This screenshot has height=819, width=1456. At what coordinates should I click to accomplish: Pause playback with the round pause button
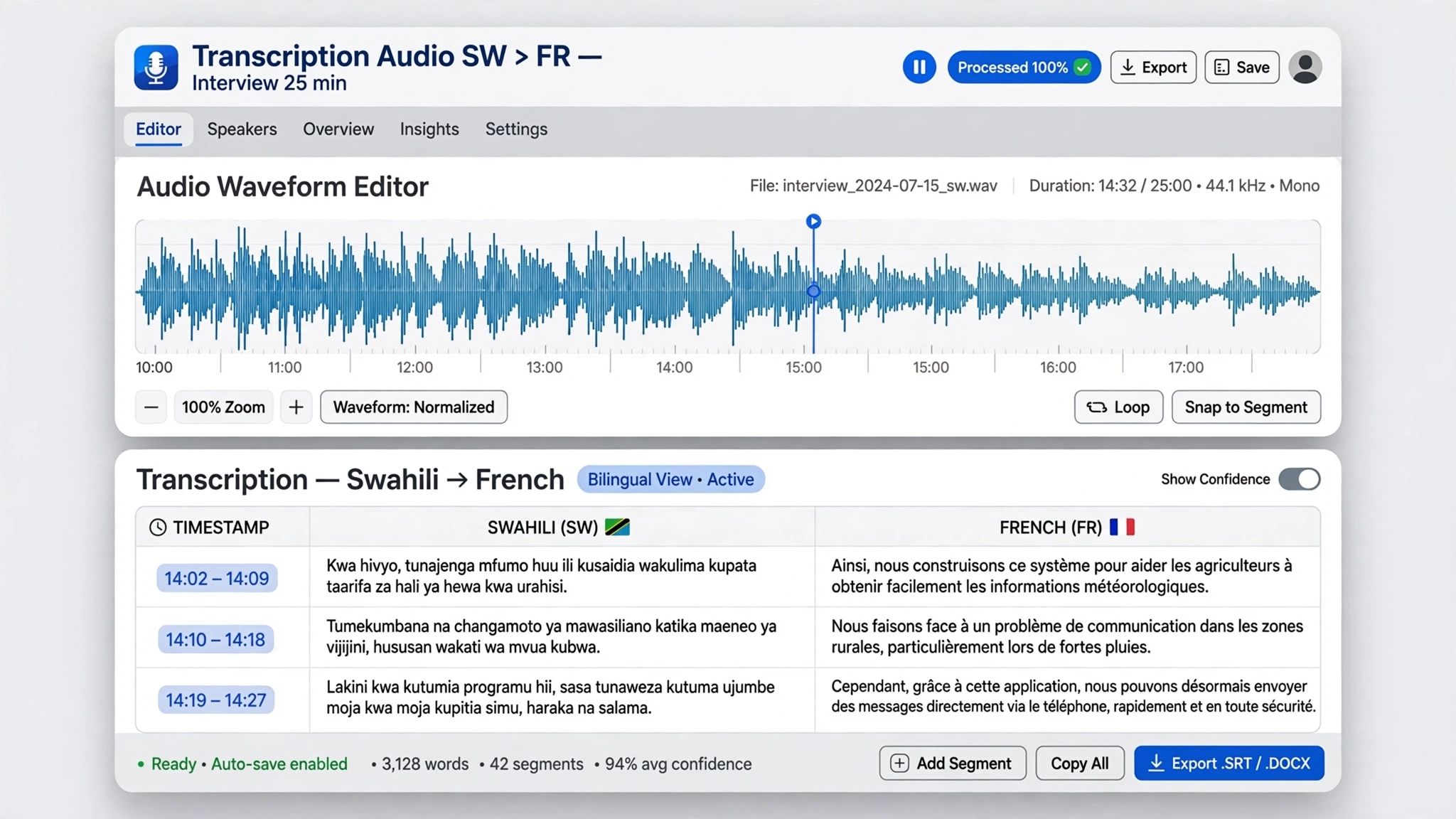(919, 68)
